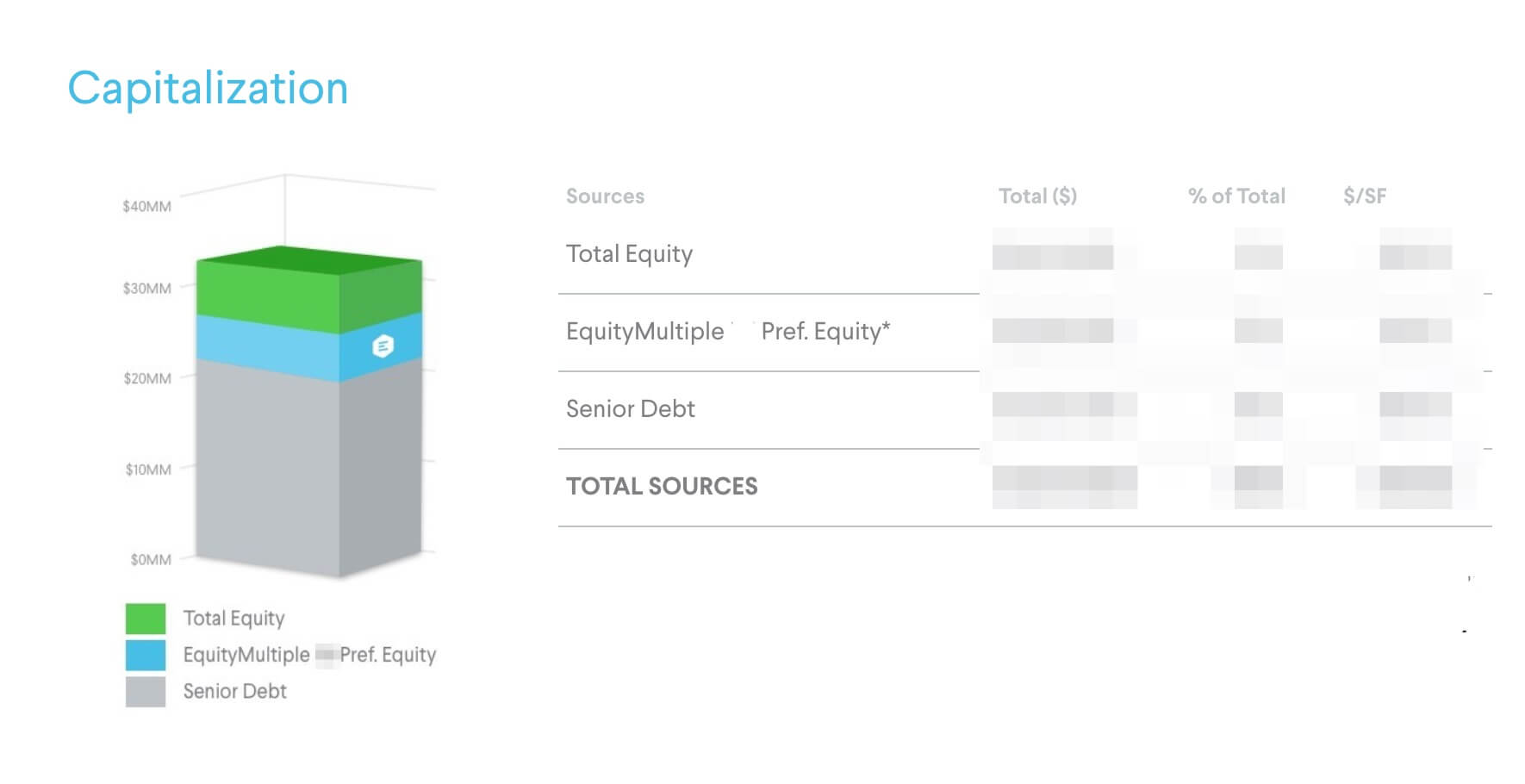The image size is (1525, 784).
Task: Select the EquityMultiple Pref. Equity row label
Action: (728, 332)
